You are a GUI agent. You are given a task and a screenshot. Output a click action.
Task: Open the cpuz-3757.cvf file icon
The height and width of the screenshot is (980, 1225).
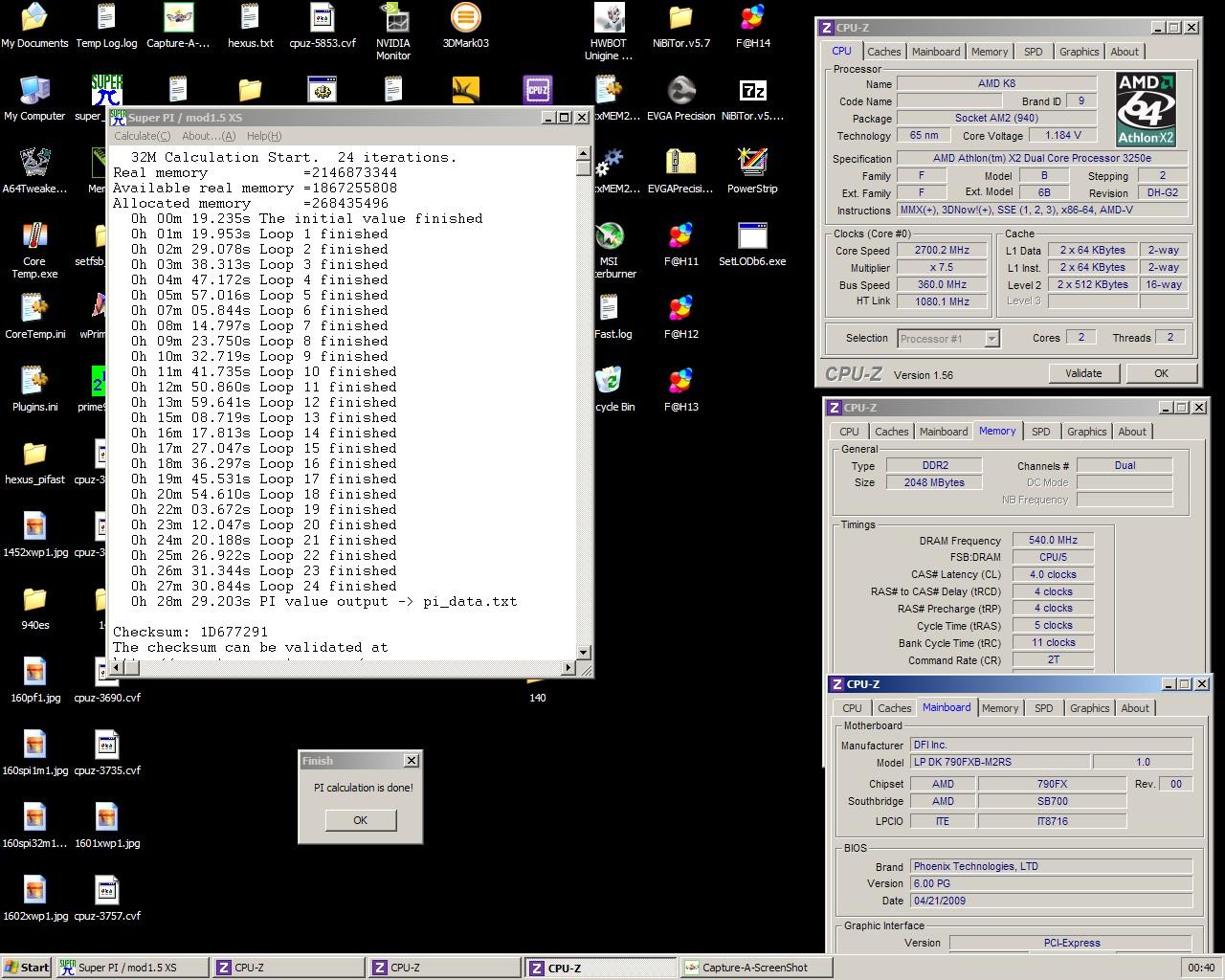[x=106, y=899]
